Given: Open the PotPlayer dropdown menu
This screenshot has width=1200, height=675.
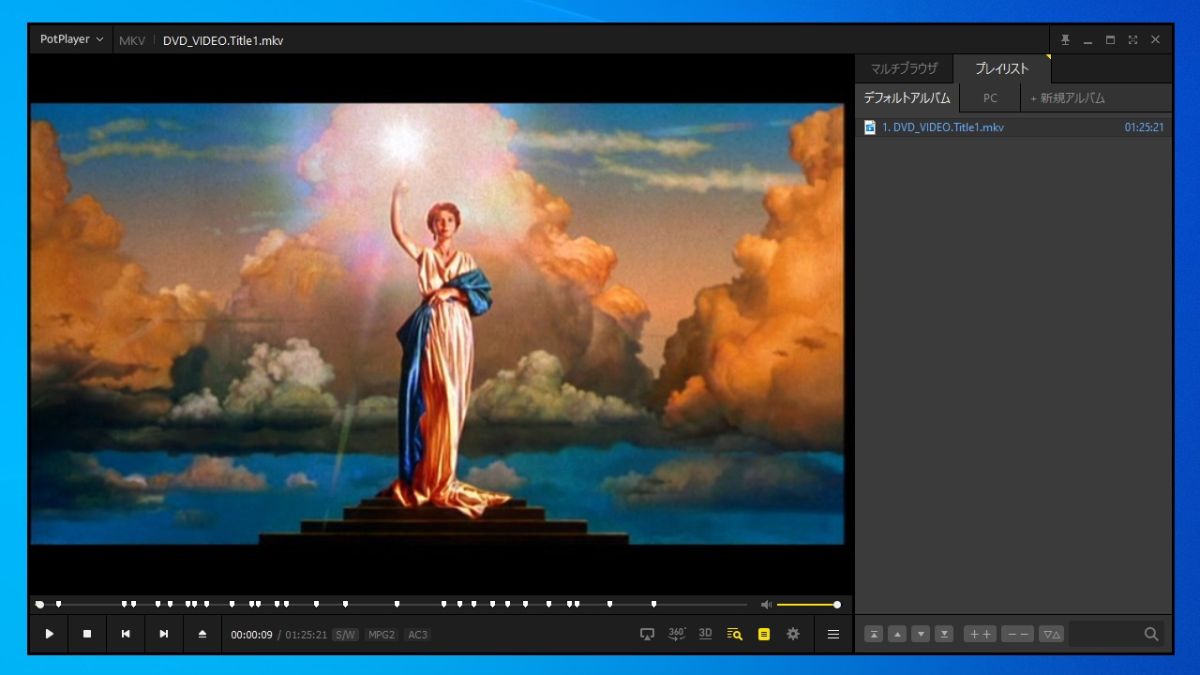Looking at the screenshot, I should click(x=71, y=40).
